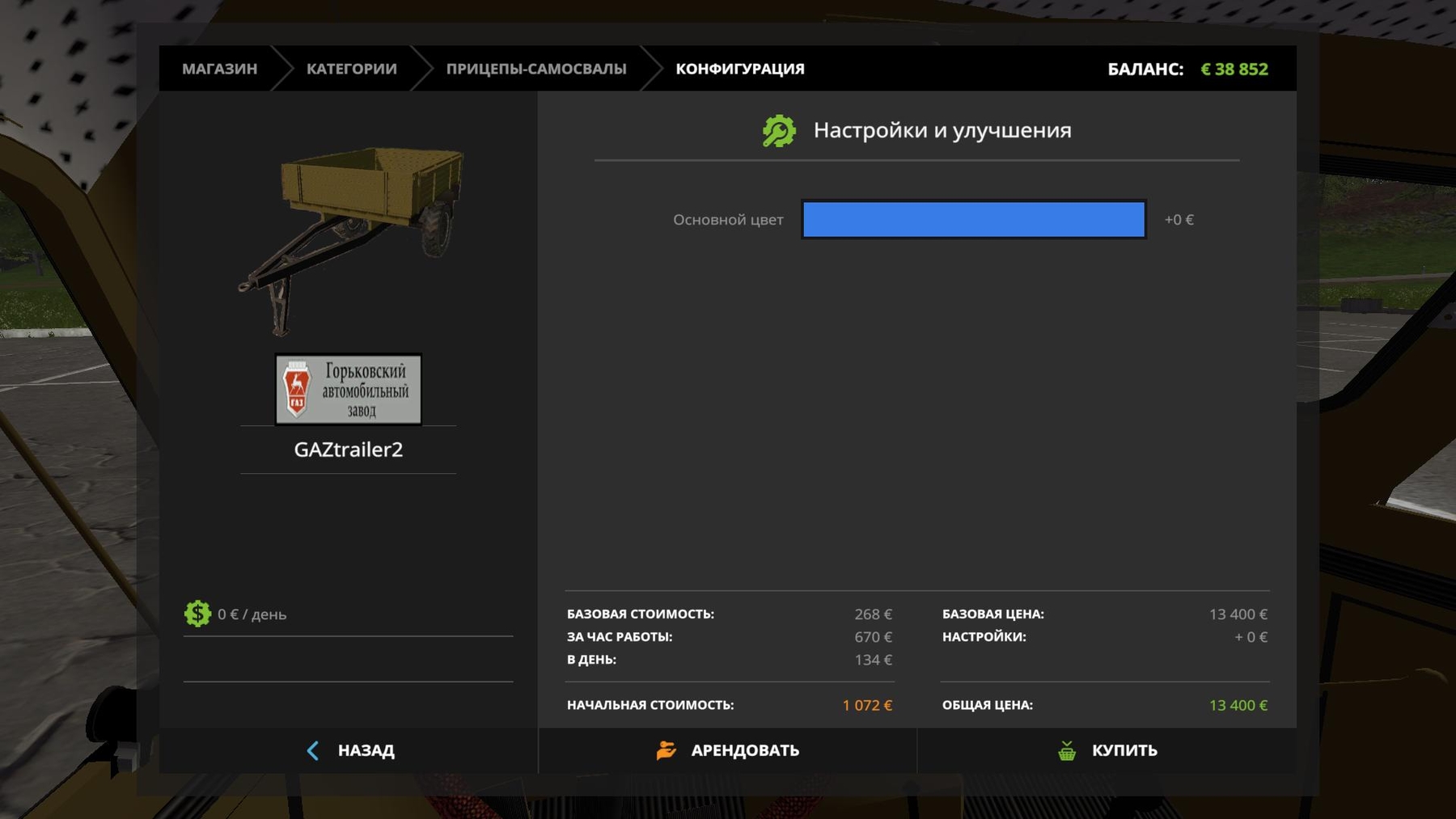Screen dimensions: 1456x819
Task: Click the Основной цвет label
Action: (728, 220)
